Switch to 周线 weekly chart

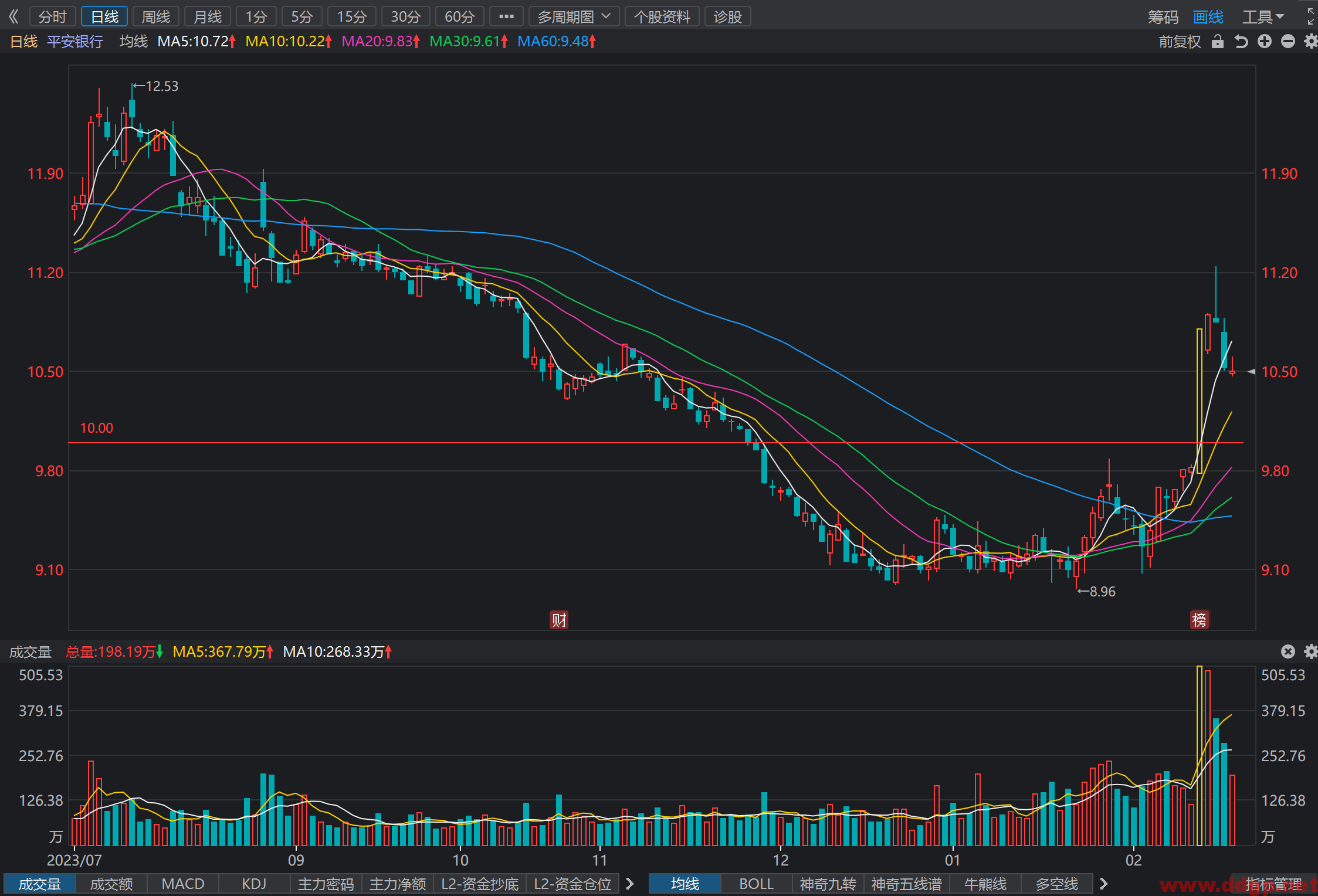[155, 16]
